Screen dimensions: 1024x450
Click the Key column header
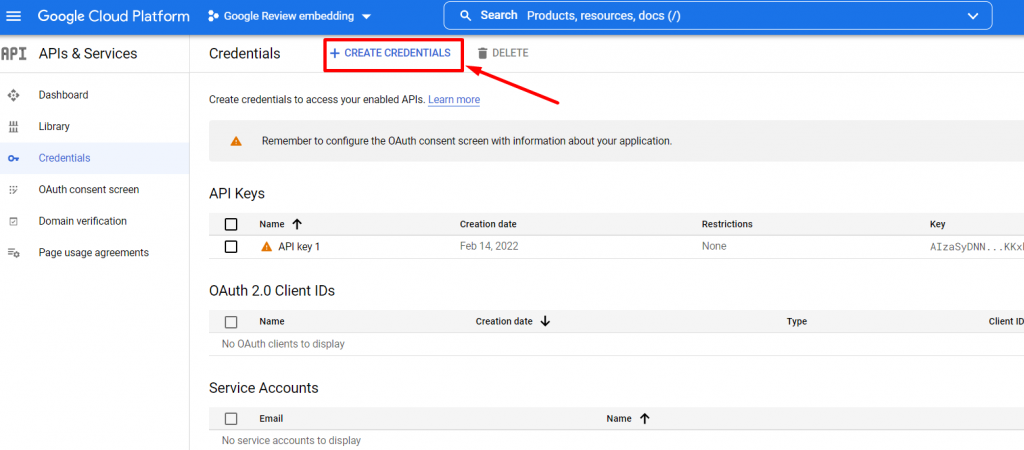pos(937,225)
